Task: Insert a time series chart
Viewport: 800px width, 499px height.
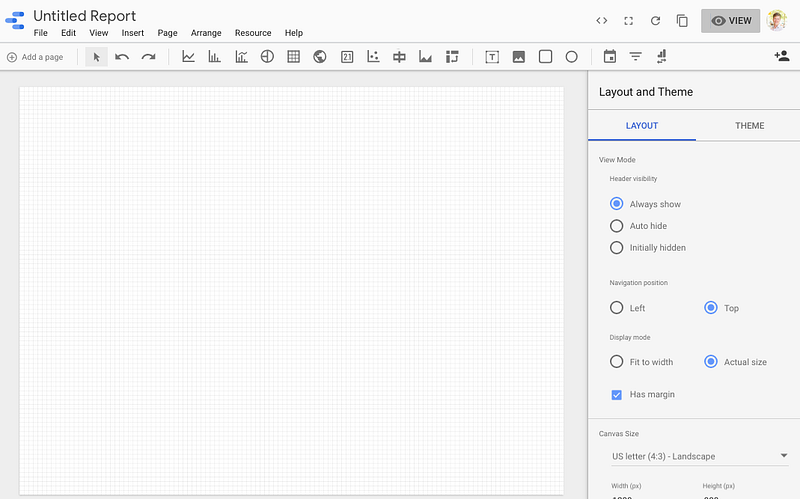Action: pos(188,57)
